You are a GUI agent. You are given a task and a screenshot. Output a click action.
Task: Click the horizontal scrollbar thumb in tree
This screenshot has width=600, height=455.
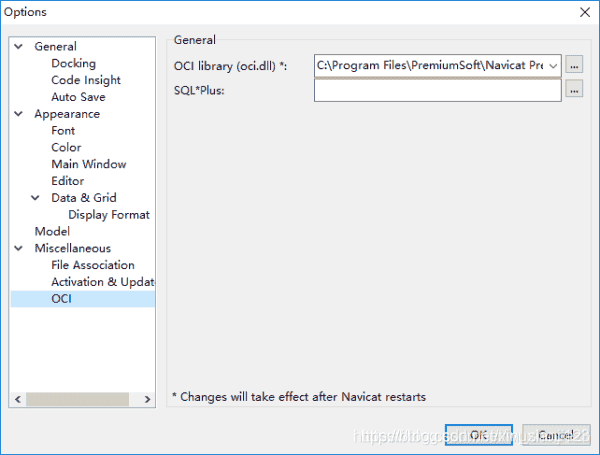click(78, 400)
